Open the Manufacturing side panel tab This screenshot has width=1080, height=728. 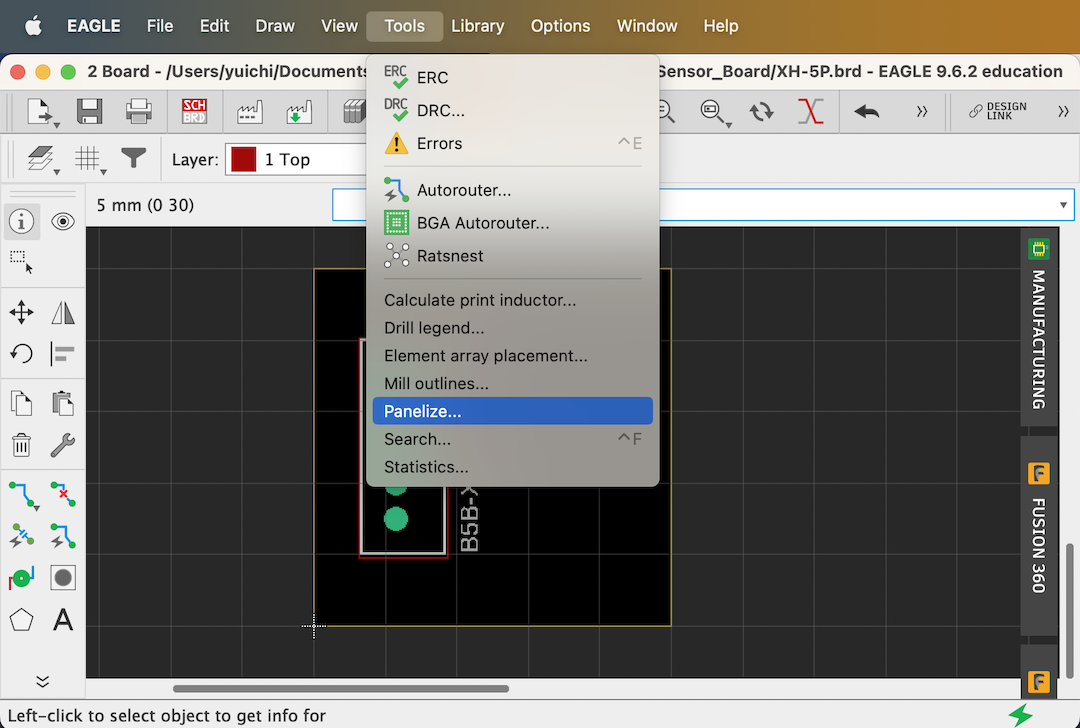click(1039, 328)
